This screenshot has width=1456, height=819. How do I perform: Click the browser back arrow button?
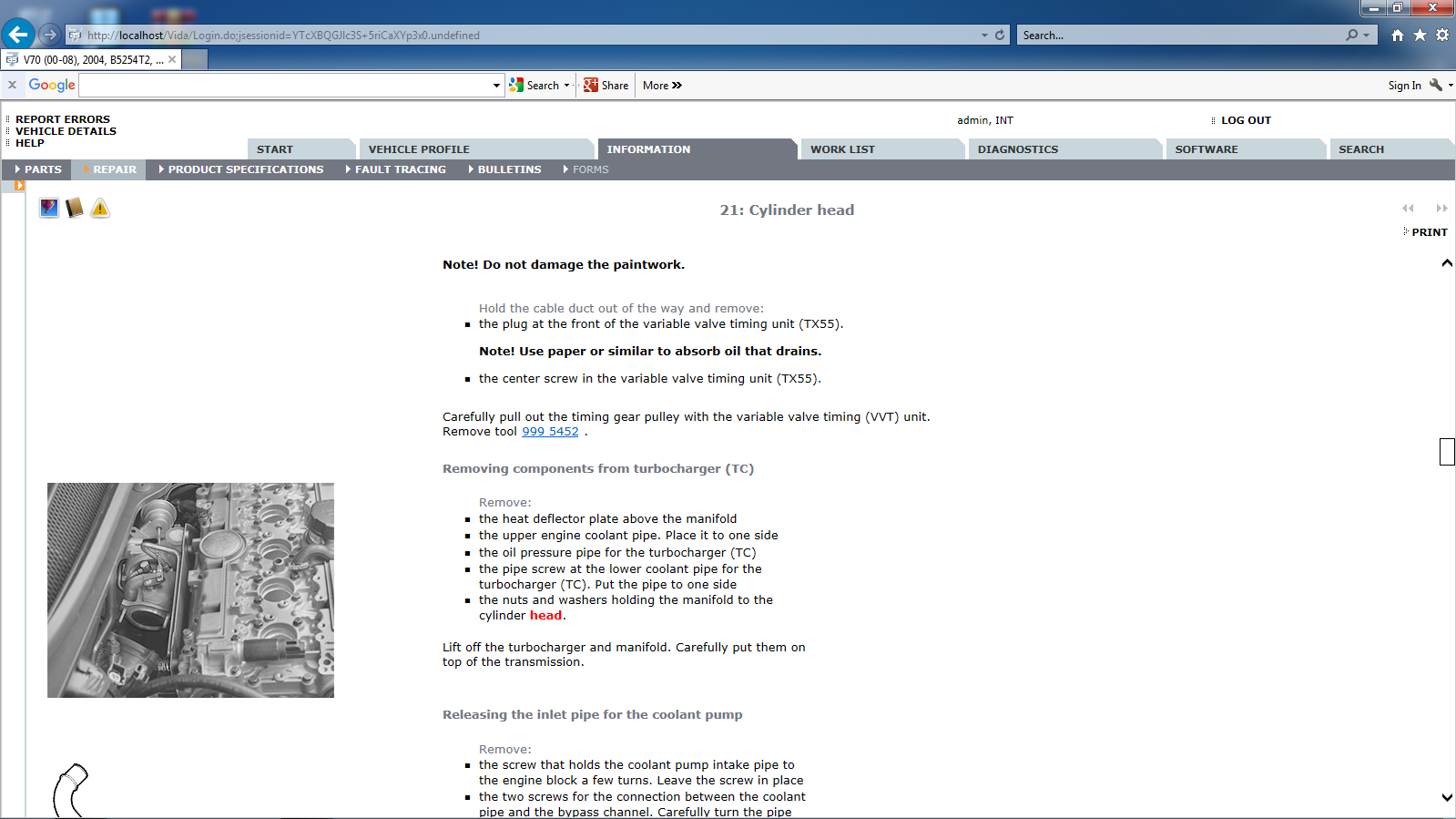[18, 35]
